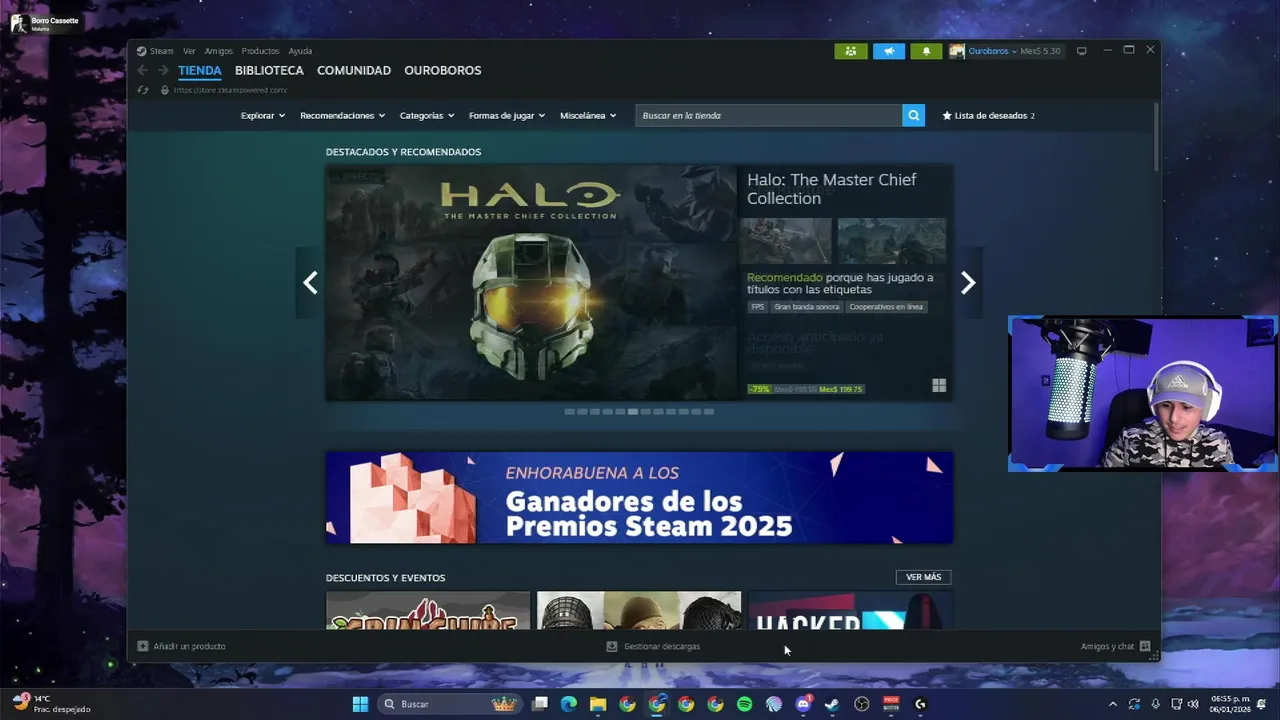Open Lista de deseados
The width and height of the screenshot is (1280, 720).
(x=988, y=115)
